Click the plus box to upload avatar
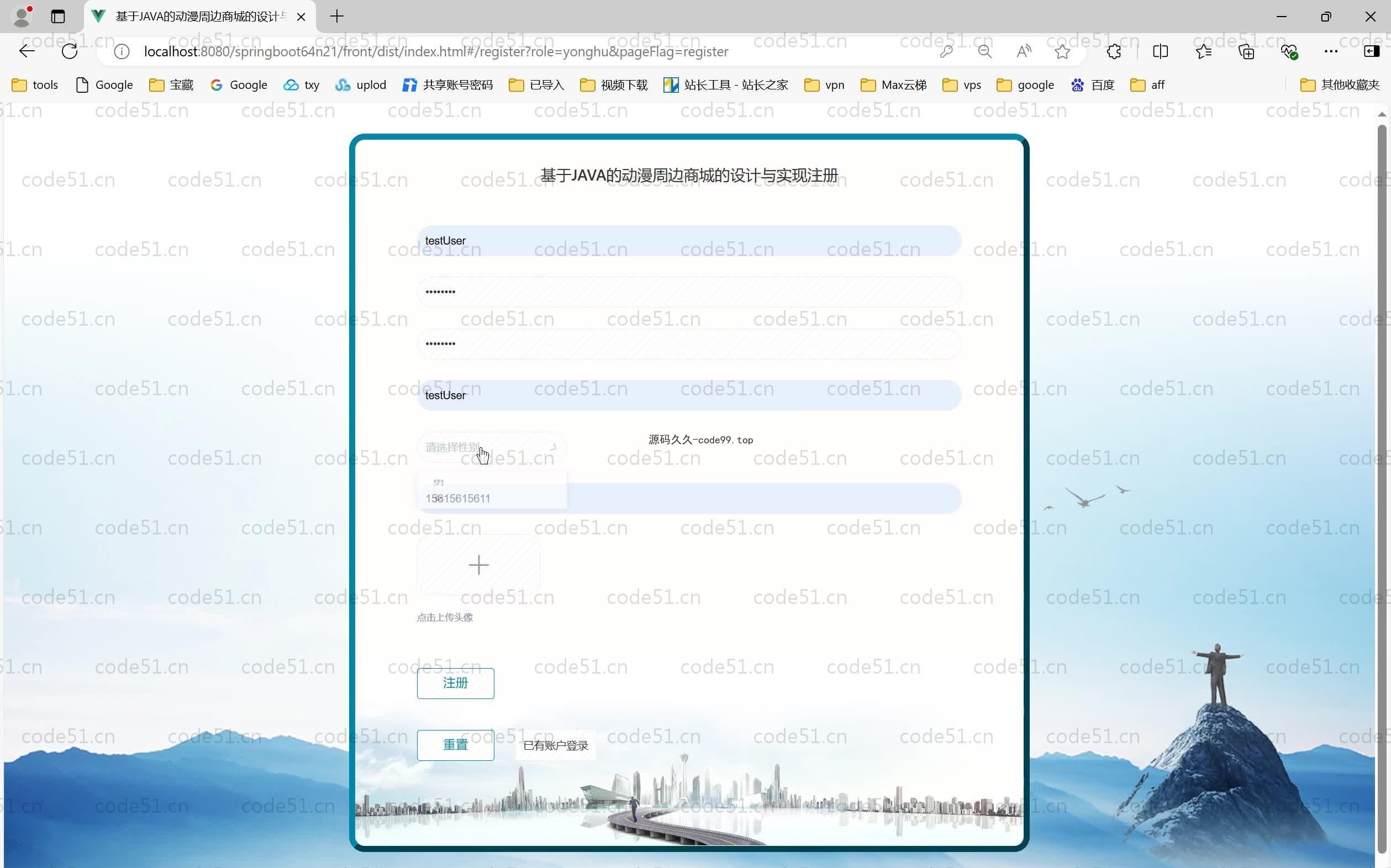The height and width of the screenshot is (868, 1391). click(478, 565)
